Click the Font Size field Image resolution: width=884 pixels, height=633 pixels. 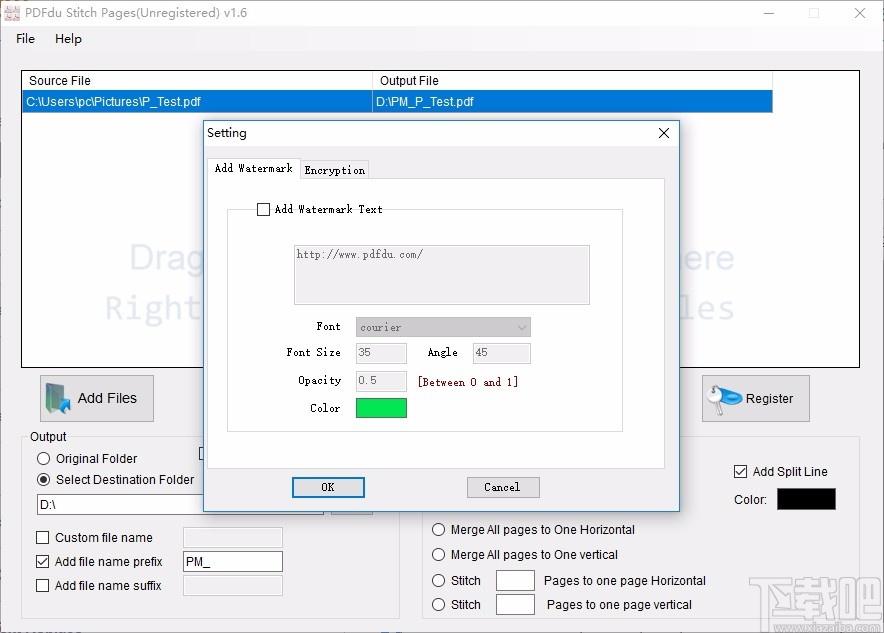[x=381, y=353]
